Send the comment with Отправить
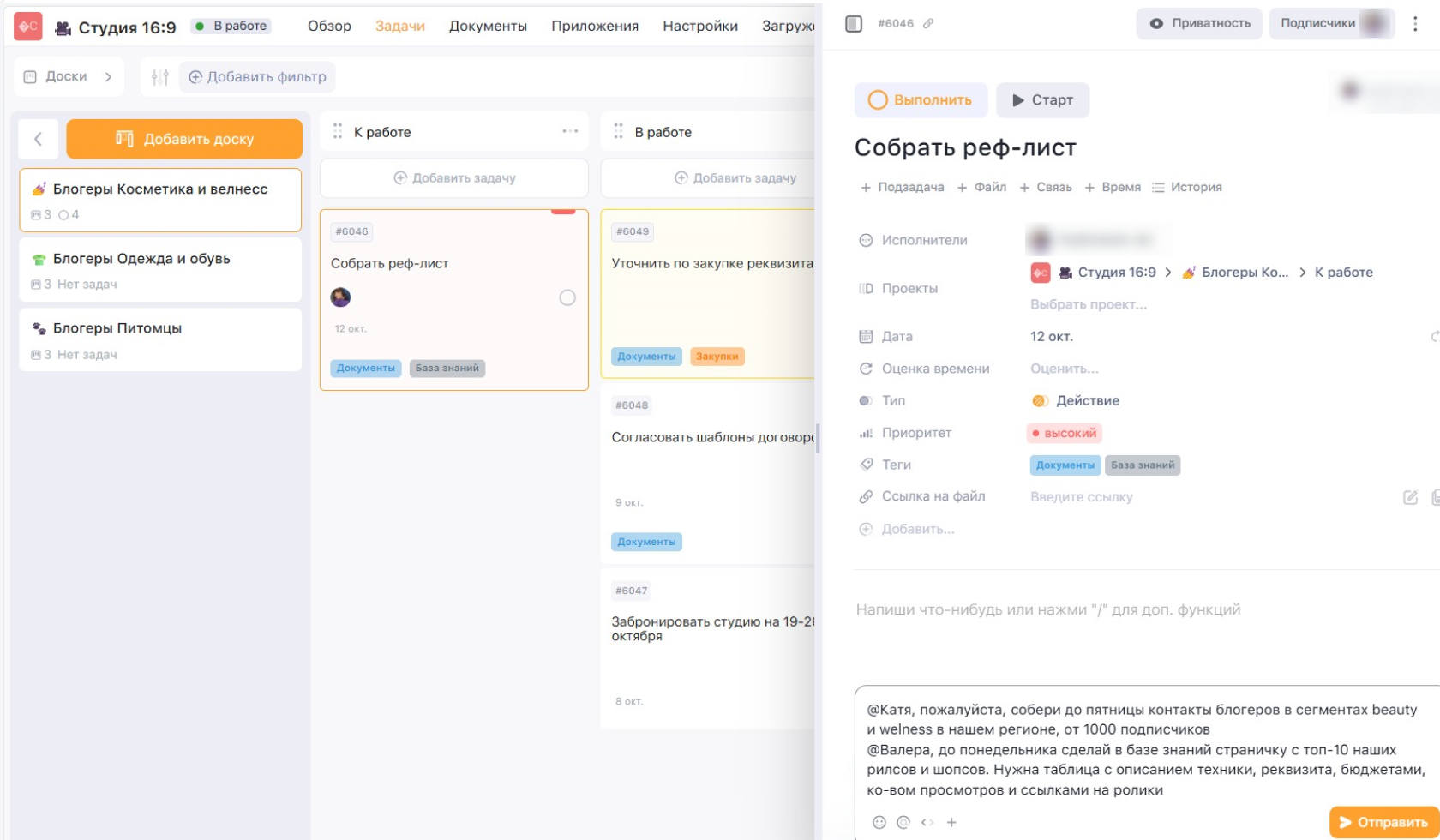Screen dimensions: 1440x840 (1383, 822)
